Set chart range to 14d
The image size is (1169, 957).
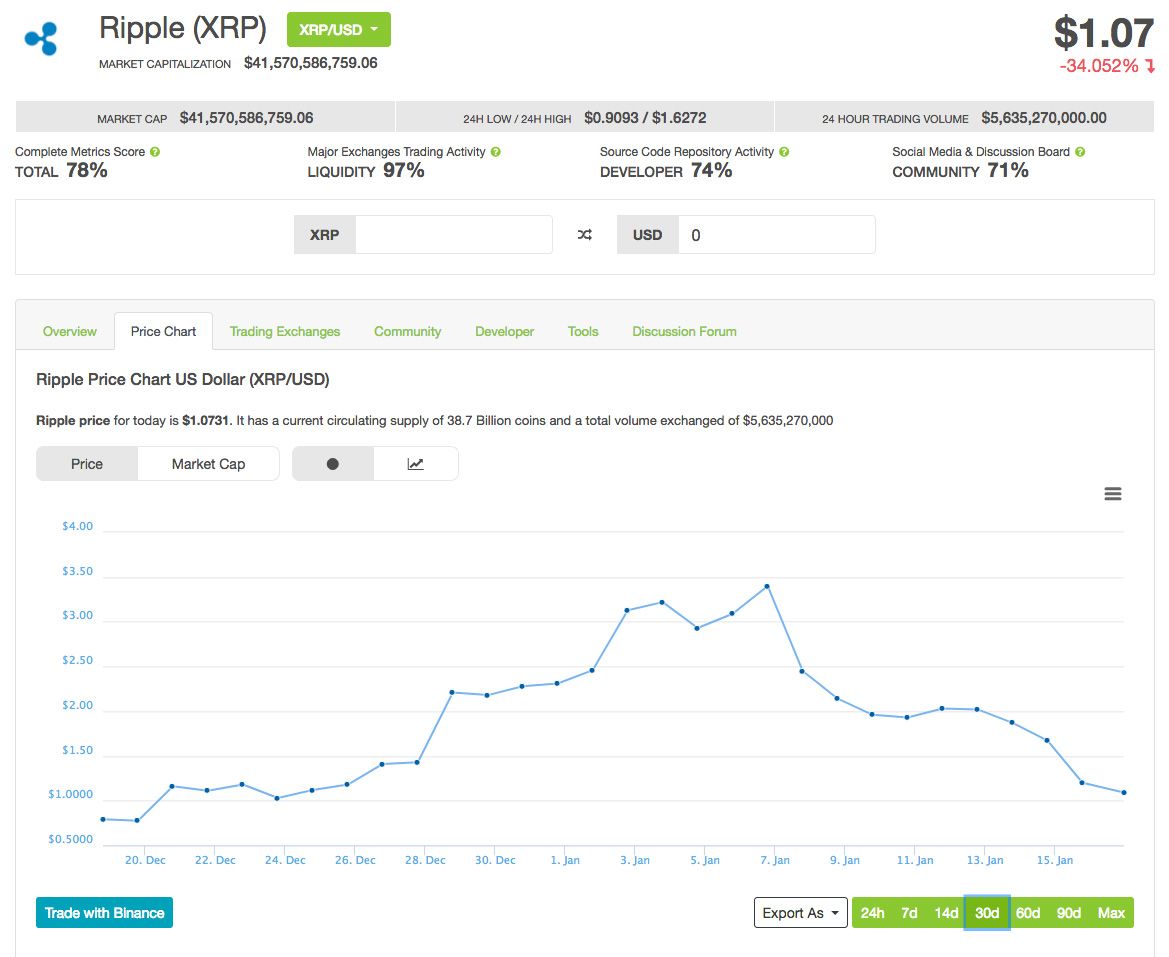[946, 913]
